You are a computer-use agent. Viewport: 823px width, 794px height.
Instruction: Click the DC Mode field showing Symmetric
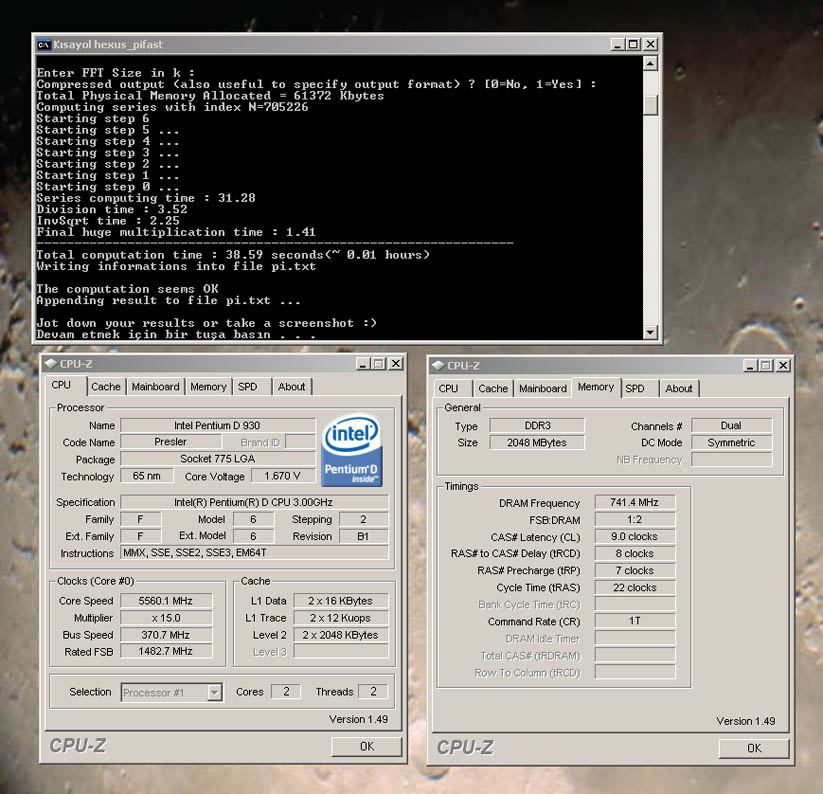(x=732, y=442)
